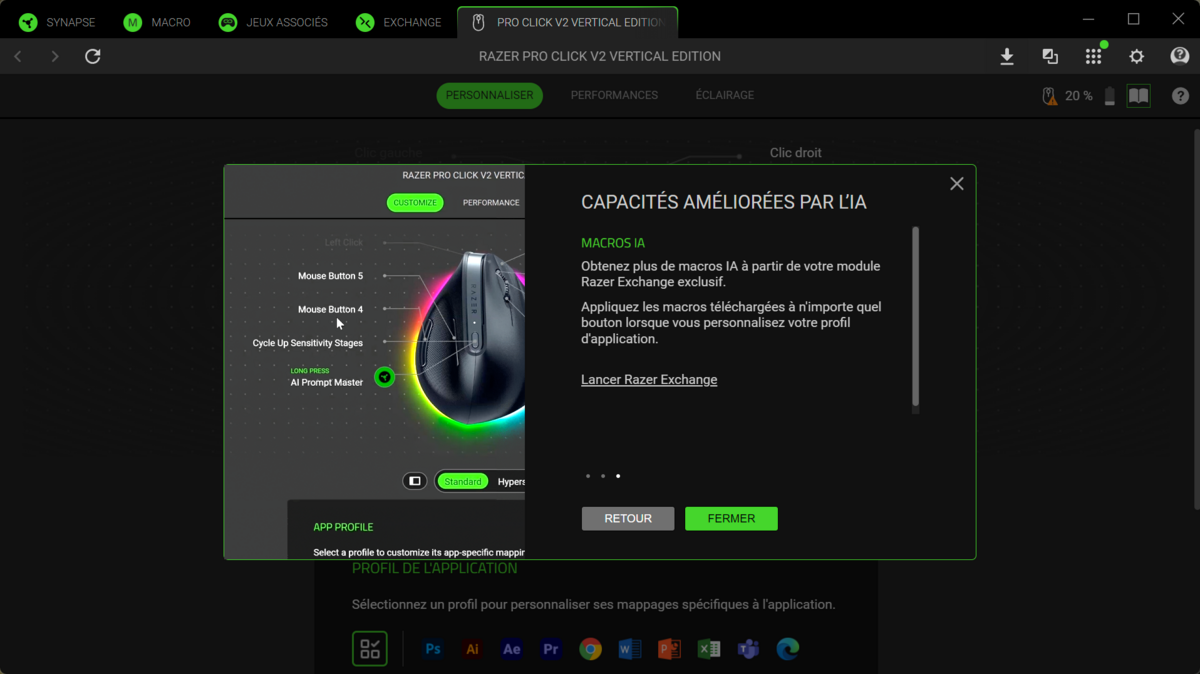Switch to the Synapse tab
Viewport: 1200px width, 674px height.
[x=58, y=22]
